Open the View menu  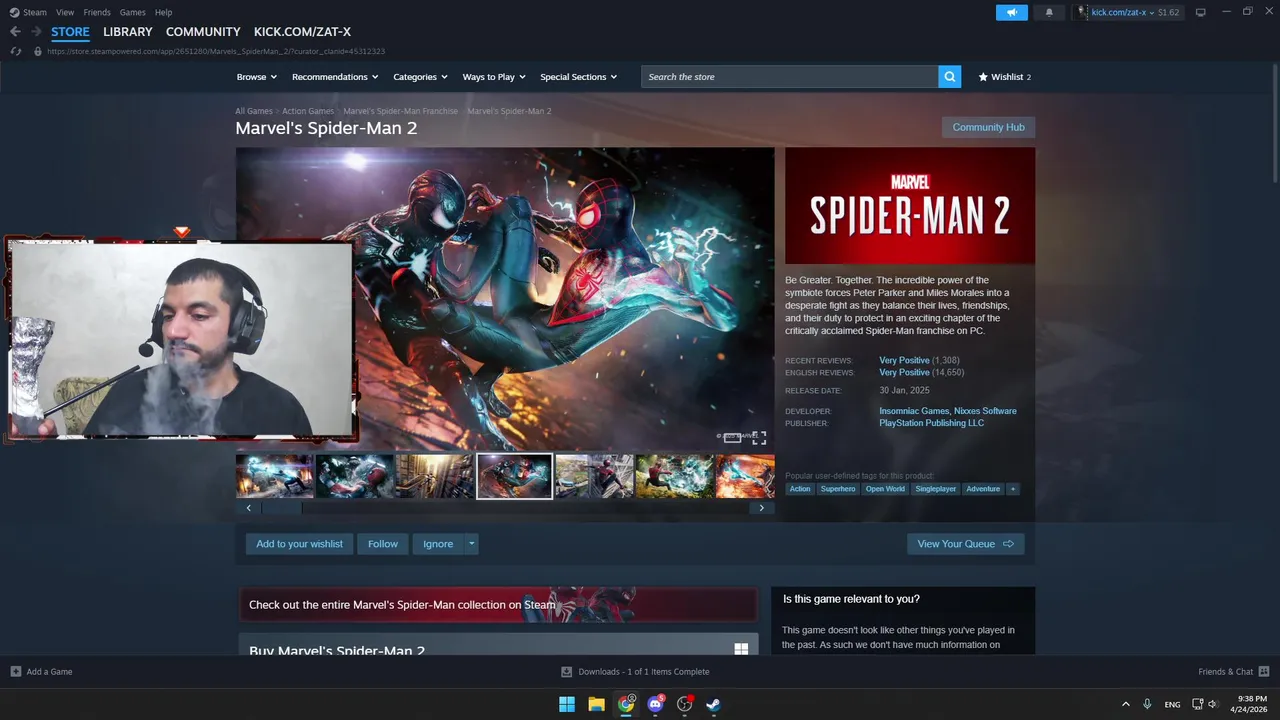click(x=65, y=12)
